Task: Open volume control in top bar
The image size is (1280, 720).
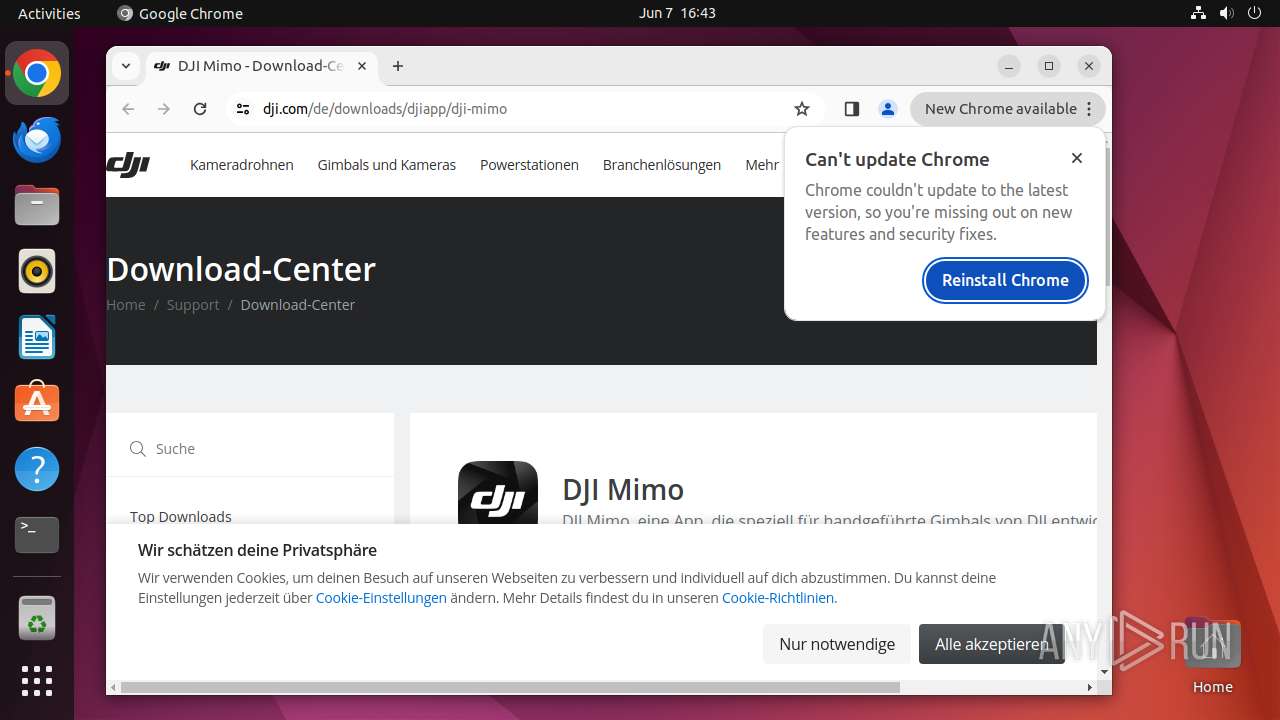Action: (x=1226, y=13)
